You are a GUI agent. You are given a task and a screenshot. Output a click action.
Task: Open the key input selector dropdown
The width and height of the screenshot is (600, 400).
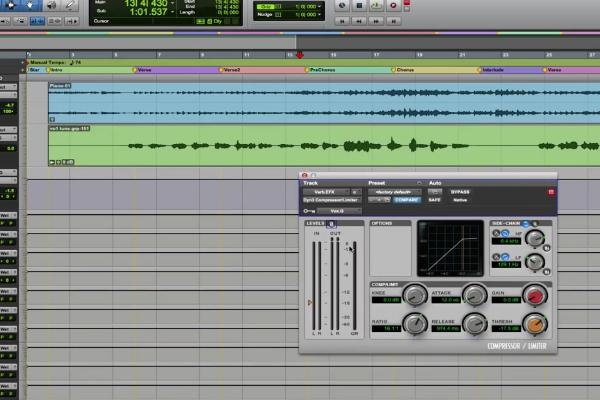(x=339, y=211)
